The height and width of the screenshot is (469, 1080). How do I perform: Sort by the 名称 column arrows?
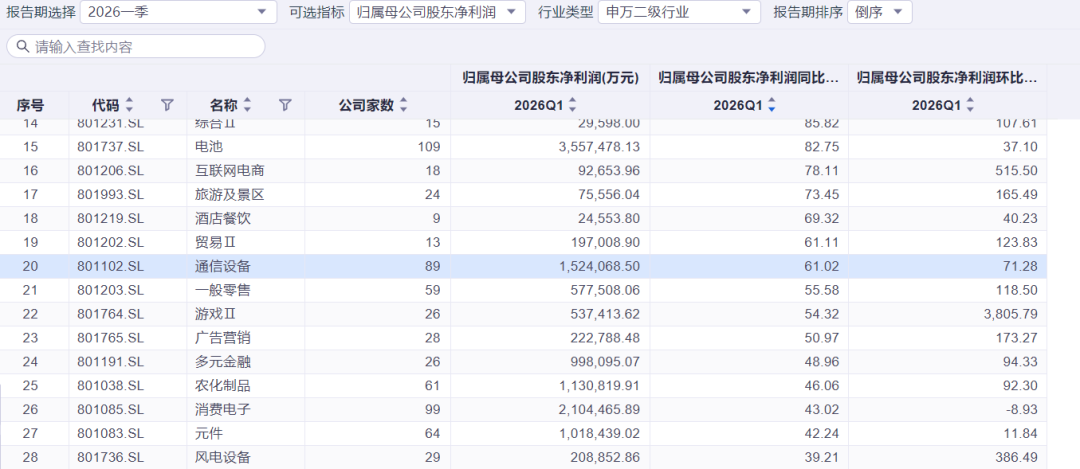coord(247,105)
